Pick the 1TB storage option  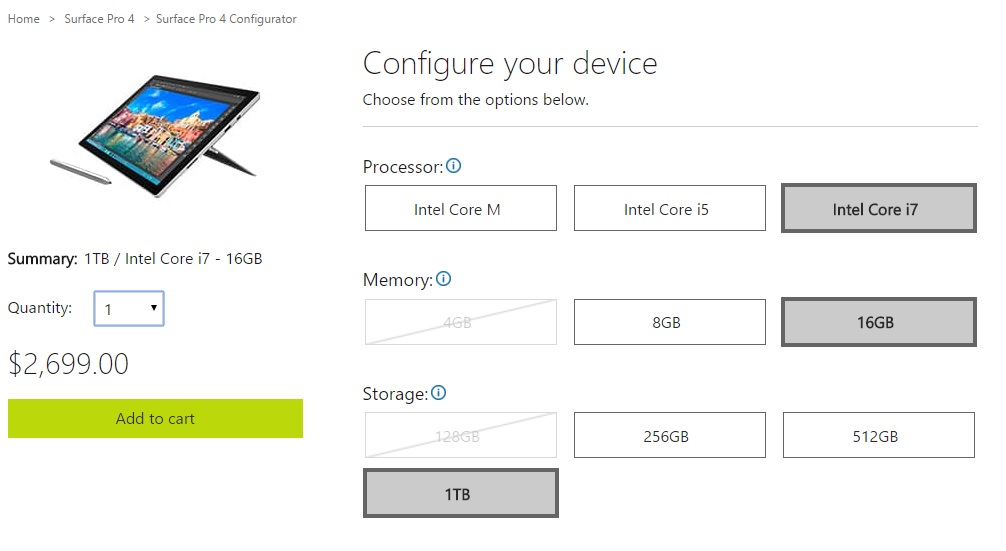coord(460,494)
